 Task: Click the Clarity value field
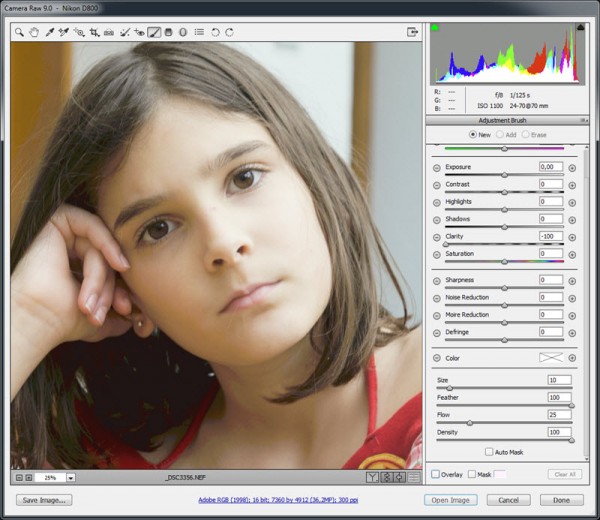pos(551,236)
